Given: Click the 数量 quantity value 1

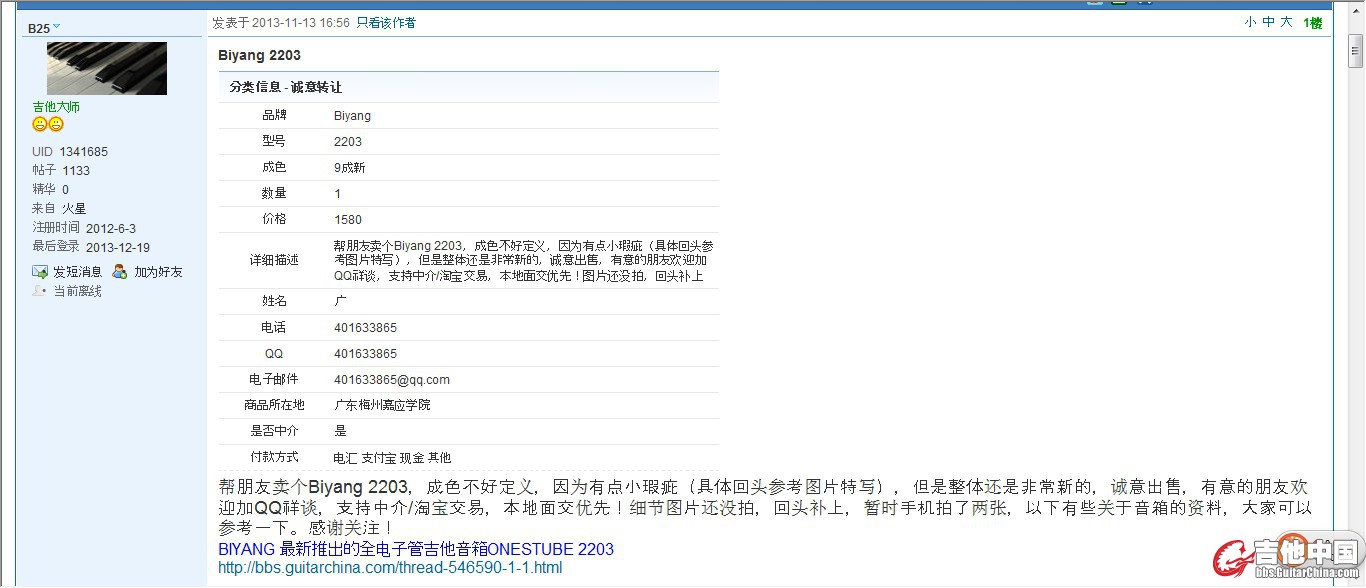Looking at the screenshot, I should [338, 194].
